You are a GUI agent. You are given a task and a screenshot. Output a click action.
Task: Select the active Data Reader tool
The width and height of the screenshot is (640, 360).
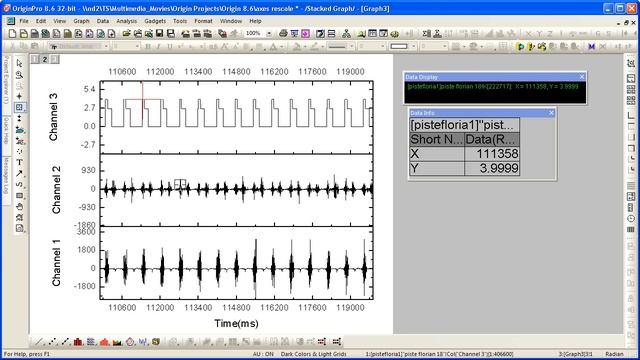tap(19, 107)
